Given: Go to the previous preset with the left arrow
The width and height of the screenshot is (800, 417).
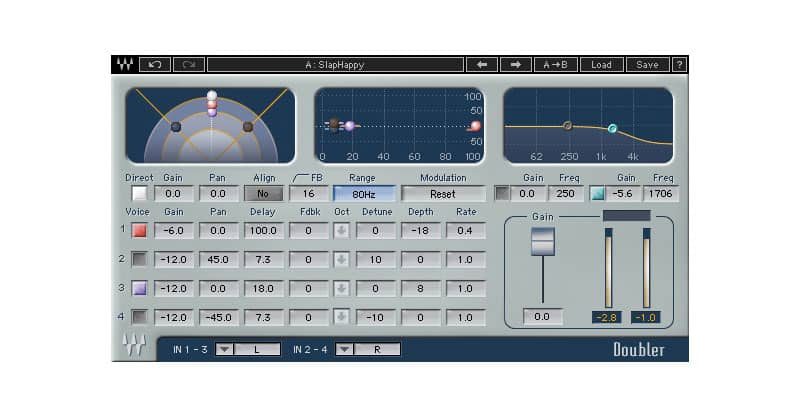Looking at the screenshot, I should pyautogui.click(x=482, y=65).
